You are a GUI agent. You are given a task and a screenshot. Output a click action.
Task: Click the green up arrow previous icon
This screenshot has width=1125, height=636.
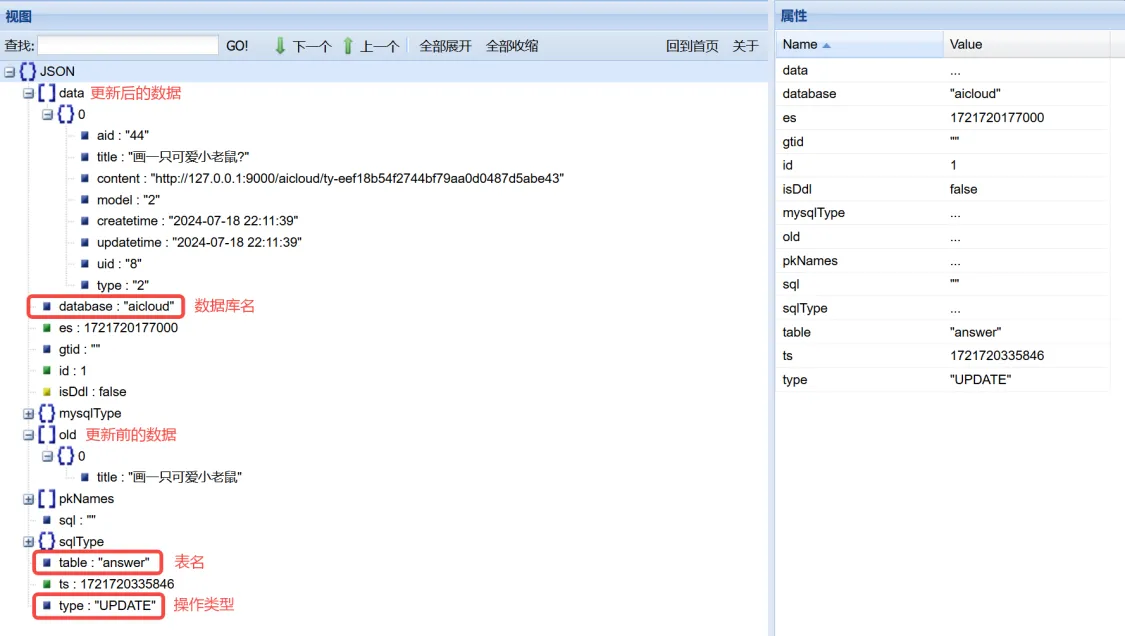click(348, 46)
